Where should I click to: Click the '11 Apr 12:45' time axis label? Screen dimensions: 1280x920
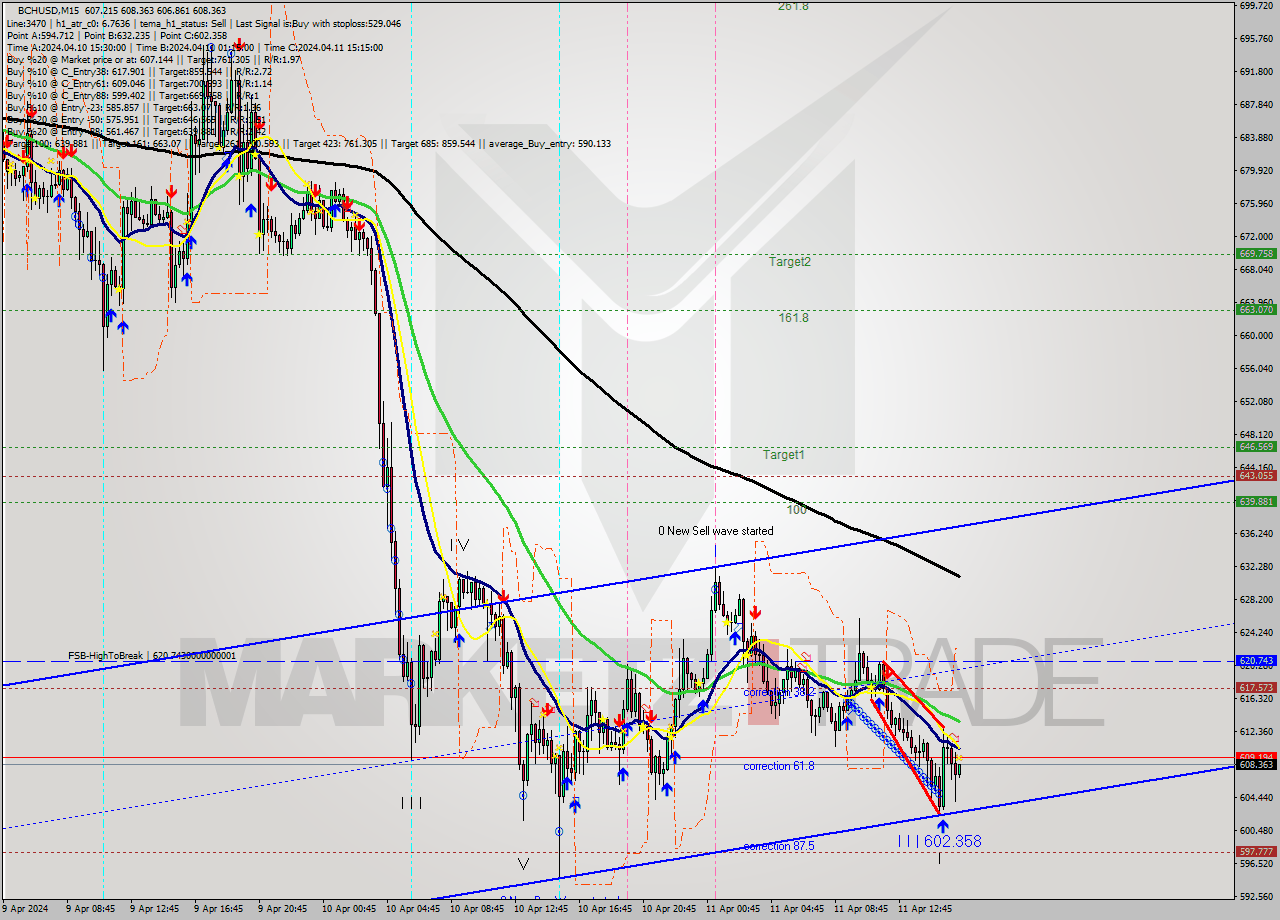tap(924, 910)
